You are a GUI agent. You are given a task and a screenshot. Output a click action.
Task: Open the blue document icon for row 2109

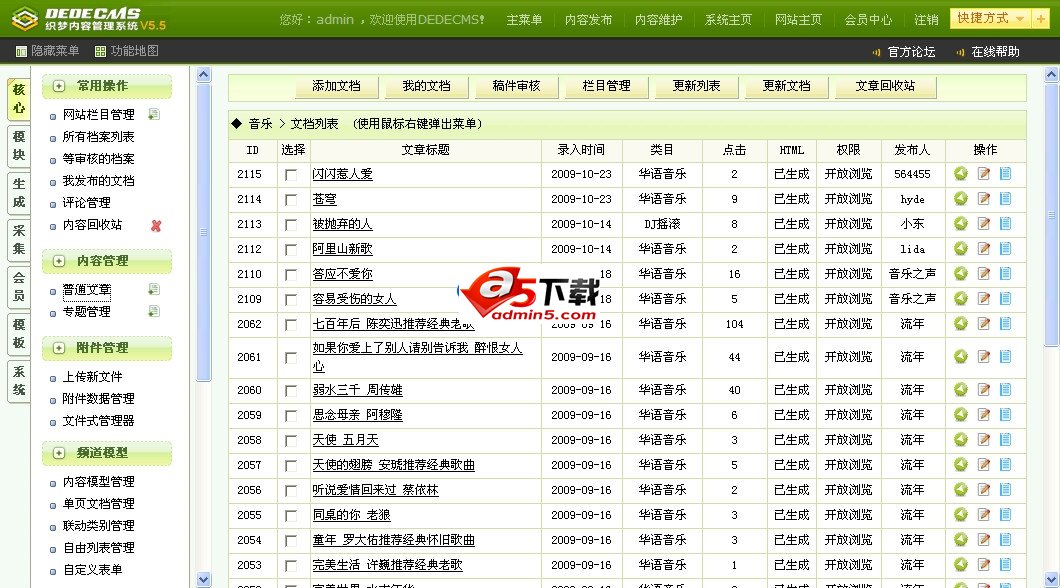tap(1005, 299)
